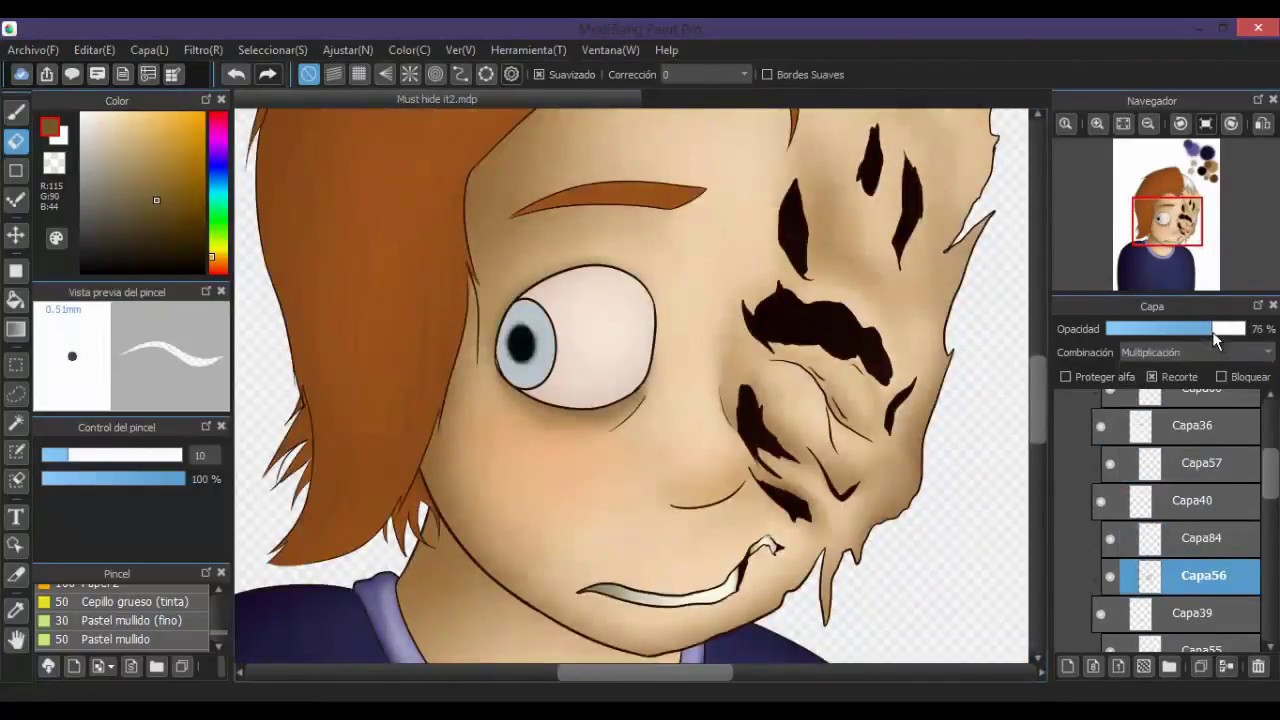Image resolution: width=1280 pixels, height=720 pixels.
Task: Flip canvas view in Navigator
Action: (x=1263, y=124)
